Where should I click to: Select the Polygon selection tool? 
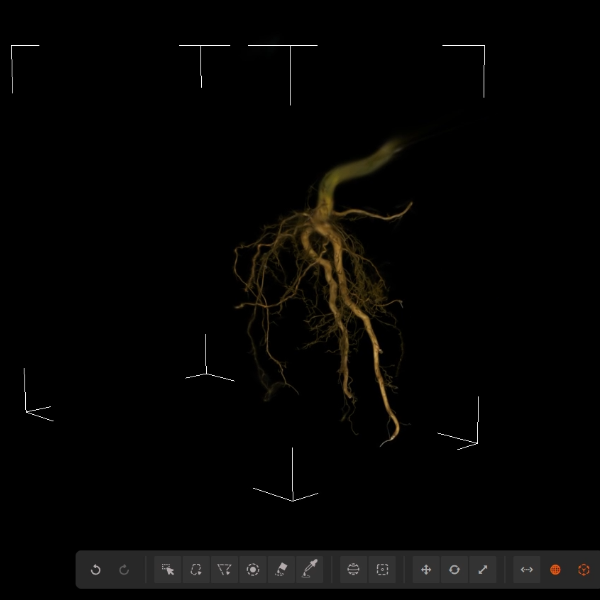[x=224, y=569]
